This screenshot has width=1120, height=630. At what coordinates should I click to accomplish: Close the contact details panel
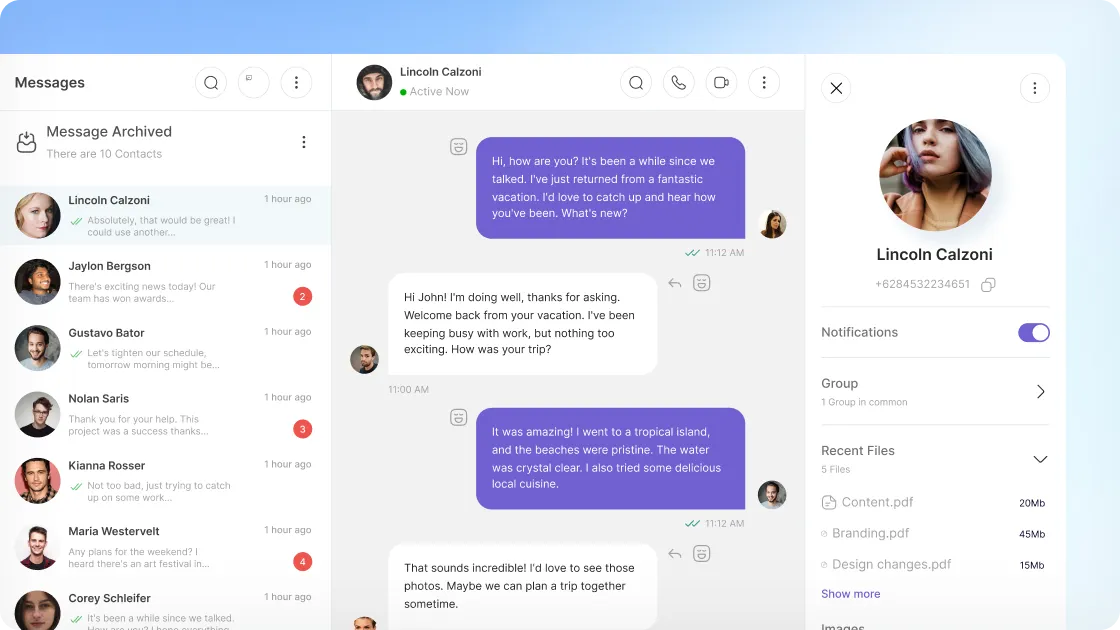(837, 88)
